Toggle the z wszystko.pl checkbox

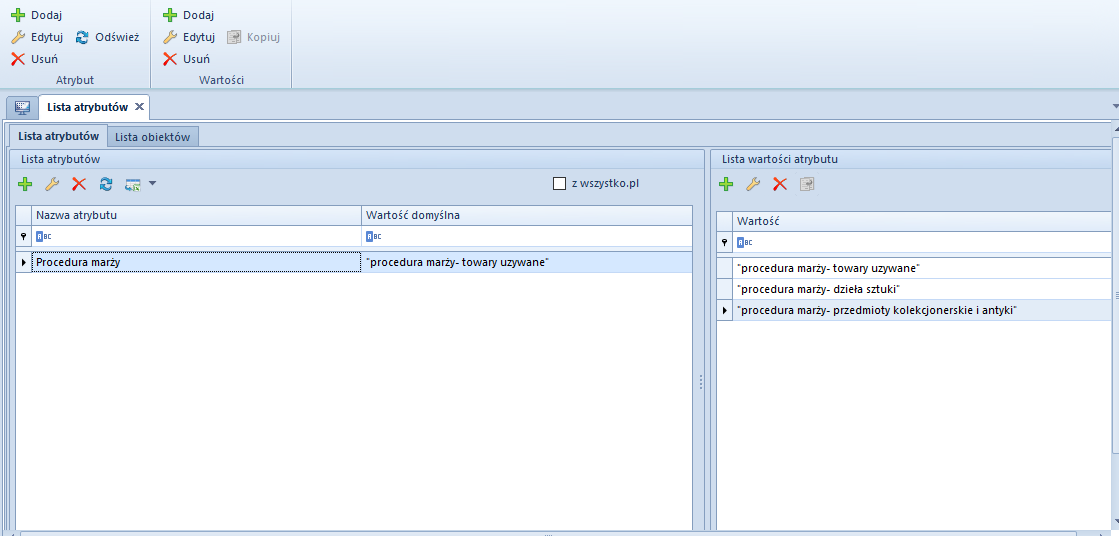[560, 183]
